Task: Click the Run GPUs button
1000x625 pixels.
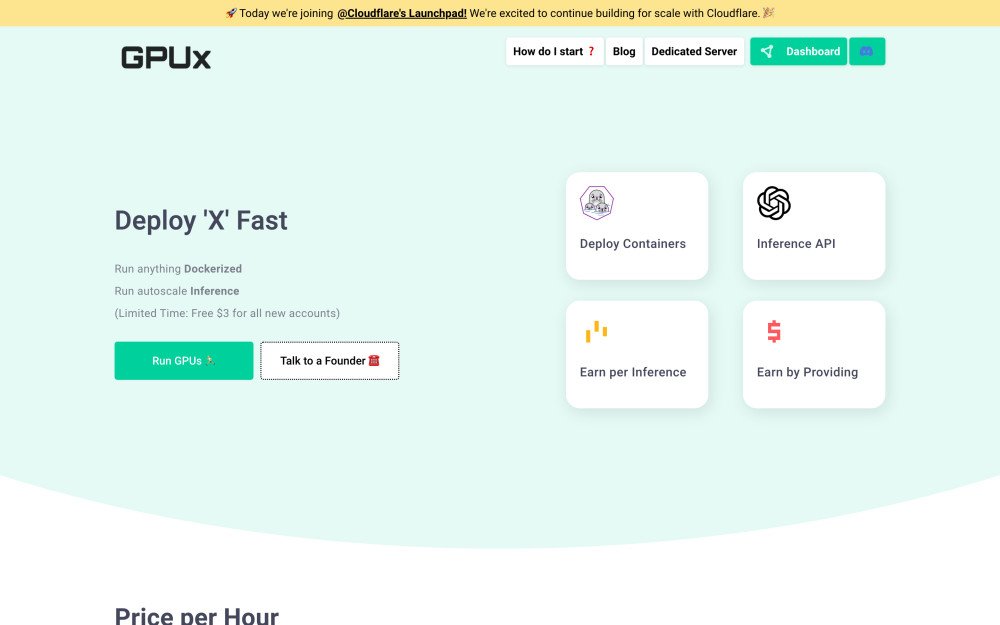Action: (184, 361)
